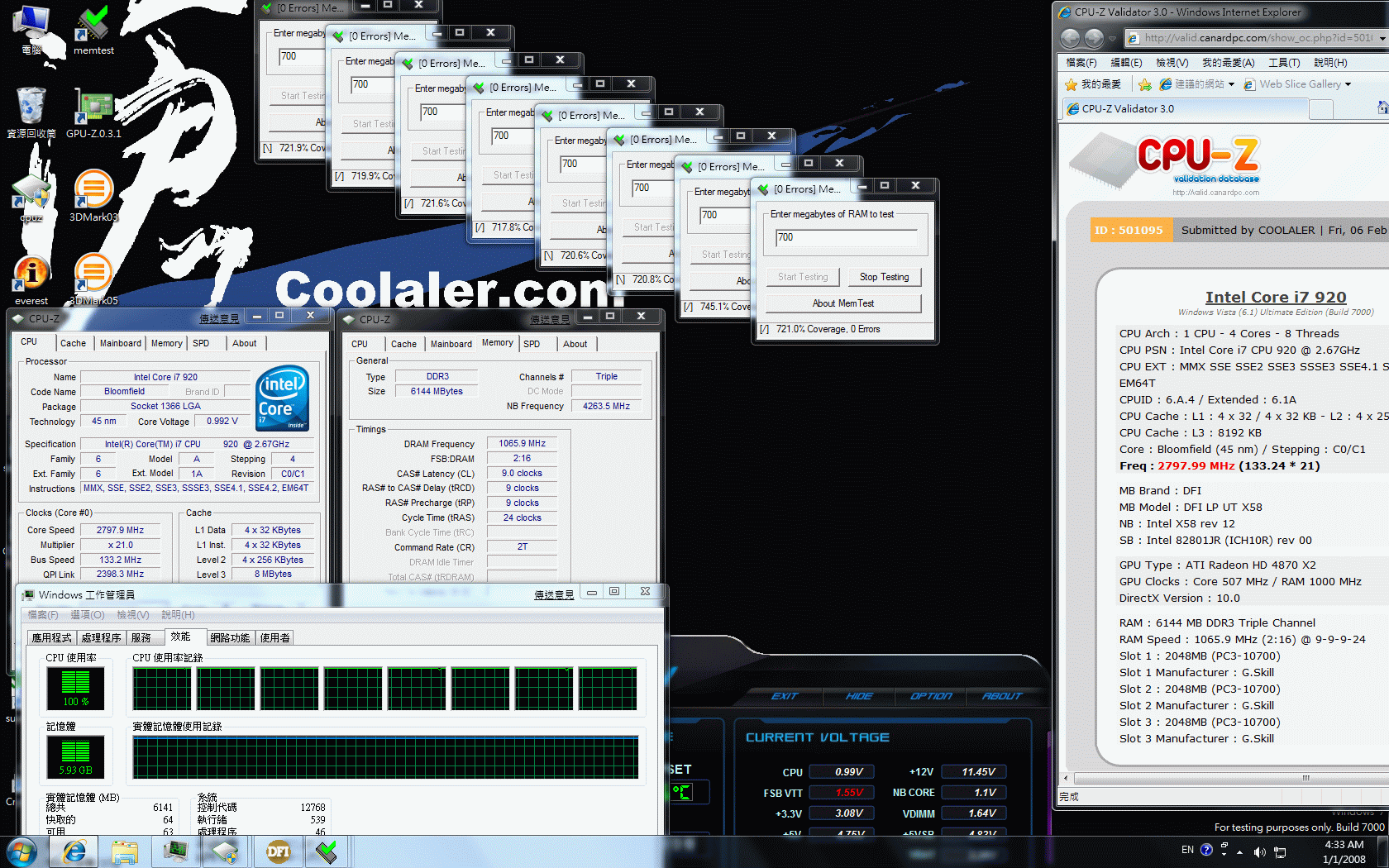Open the everest desktop shortcut
The image size is (1389, 868).
tap(31, 279)
